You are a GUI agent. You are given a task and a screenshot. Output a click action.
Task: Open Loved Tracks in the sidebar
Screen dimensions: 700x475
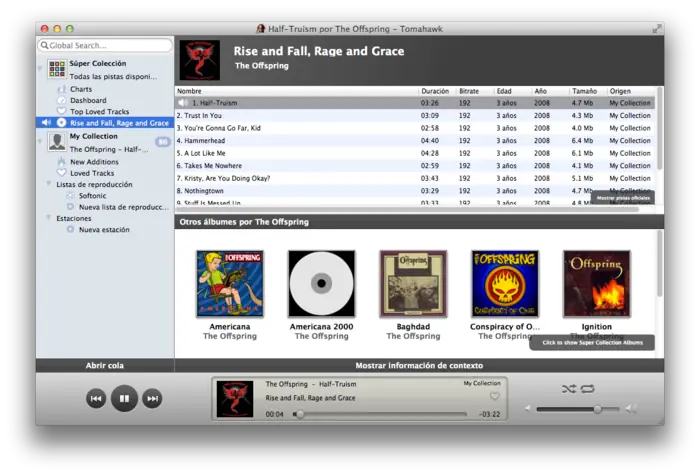click(x=92, y=173)
